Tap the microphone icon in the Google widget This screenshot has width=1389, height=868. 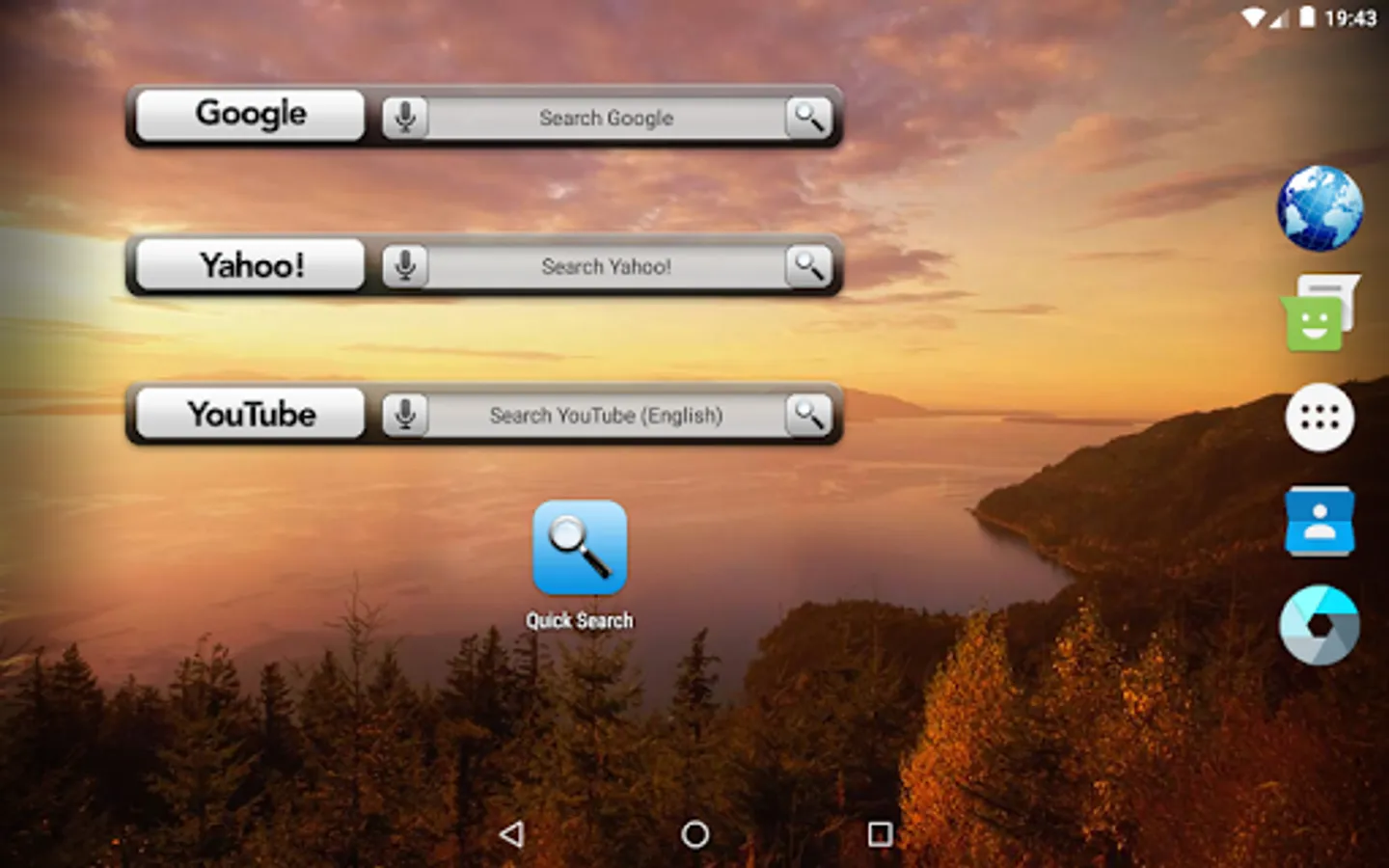point(405,118)
